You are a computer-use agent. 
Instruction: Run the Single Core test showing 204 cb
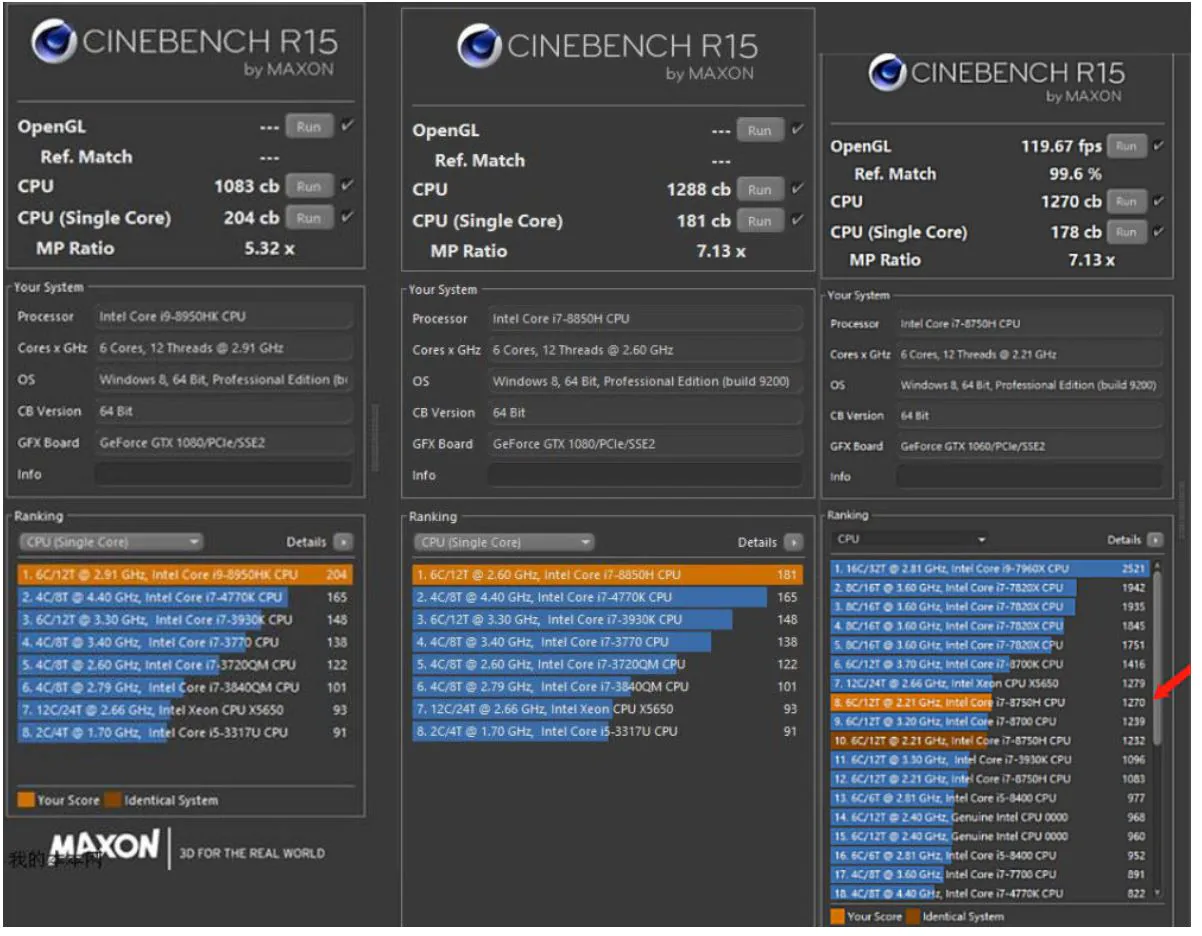309,217
